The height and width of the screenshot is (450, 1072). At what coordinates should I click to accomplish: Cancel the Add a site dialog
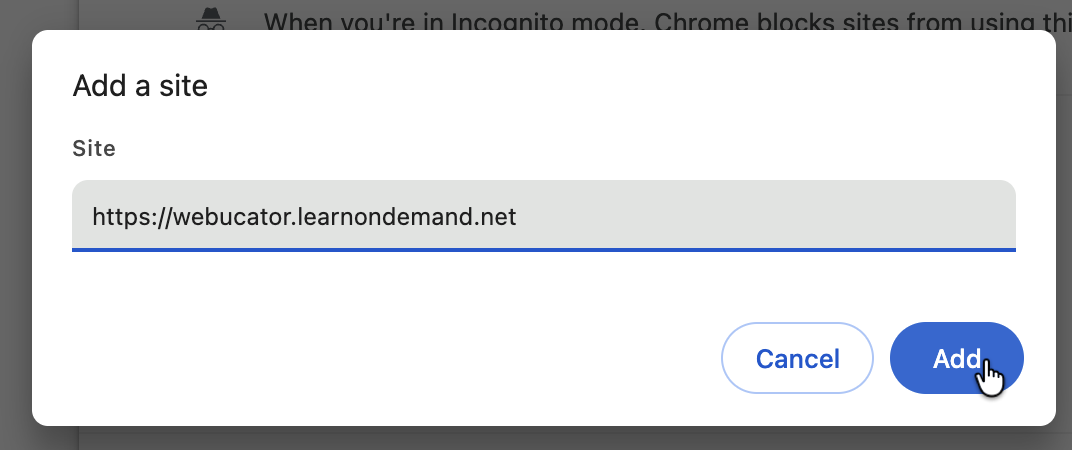click(x=797, y=359)
